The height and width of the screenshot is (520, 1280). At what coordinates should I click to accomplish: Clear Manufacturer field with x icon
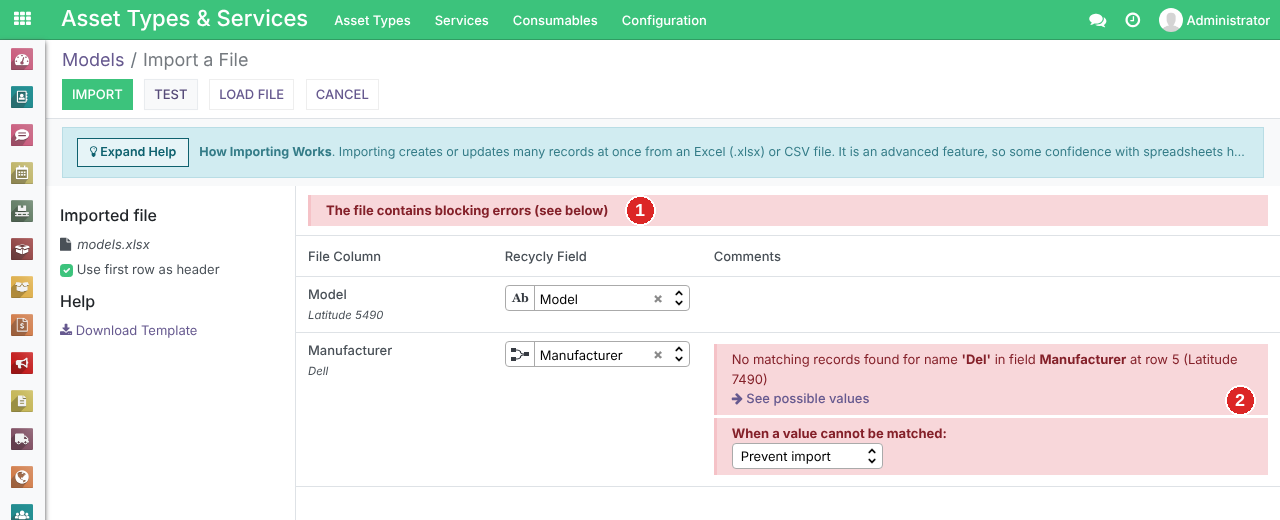(x=658, y=355)
